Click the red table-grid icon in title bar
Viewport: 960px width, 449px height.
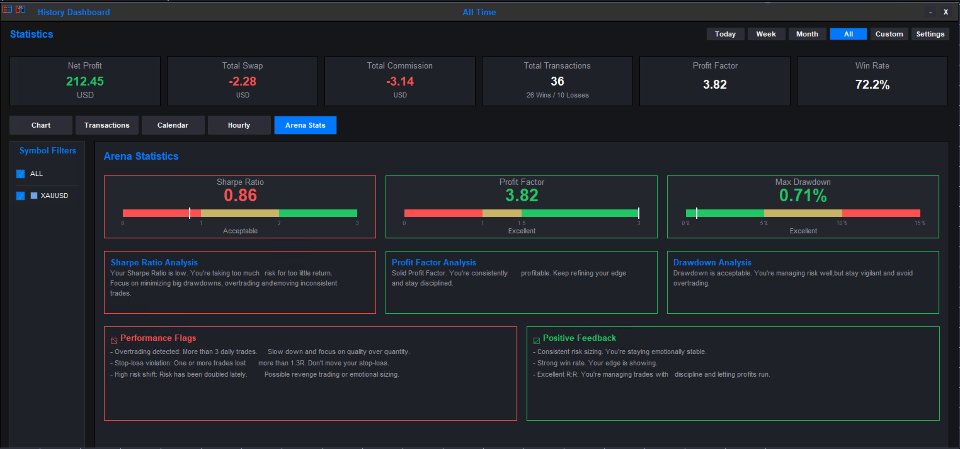7,9
